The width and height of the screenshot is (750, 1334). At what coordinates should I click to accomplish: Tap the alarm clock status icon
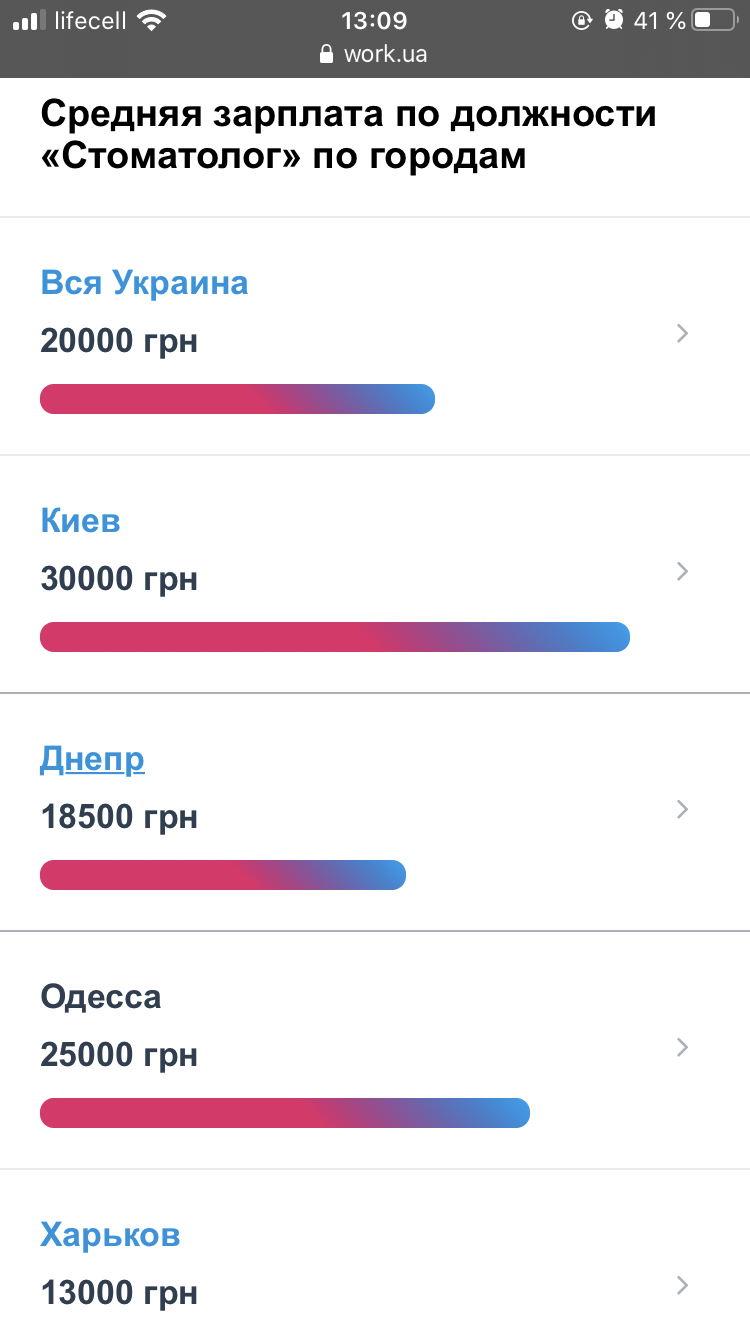click(x=614, y=20)
